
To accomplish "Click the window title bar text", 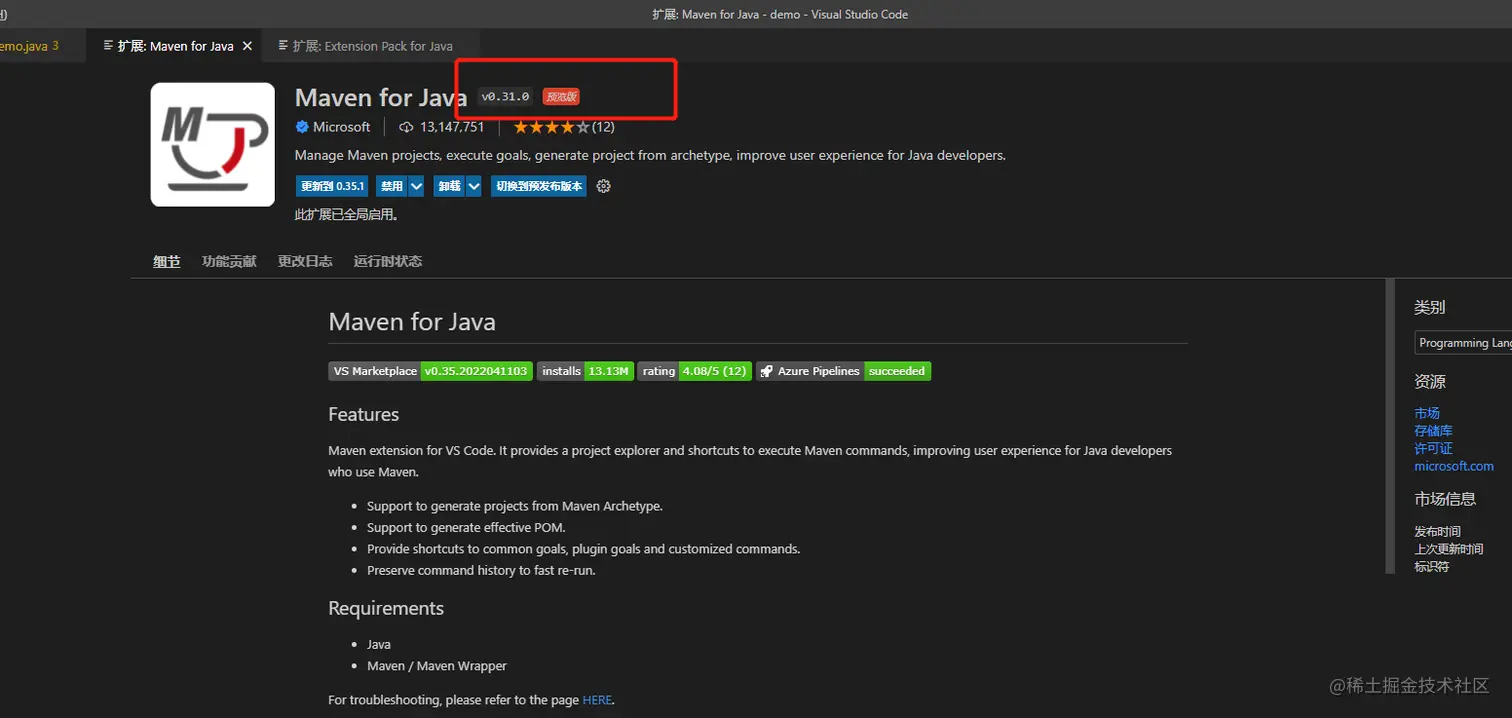I will coord(780,14).
